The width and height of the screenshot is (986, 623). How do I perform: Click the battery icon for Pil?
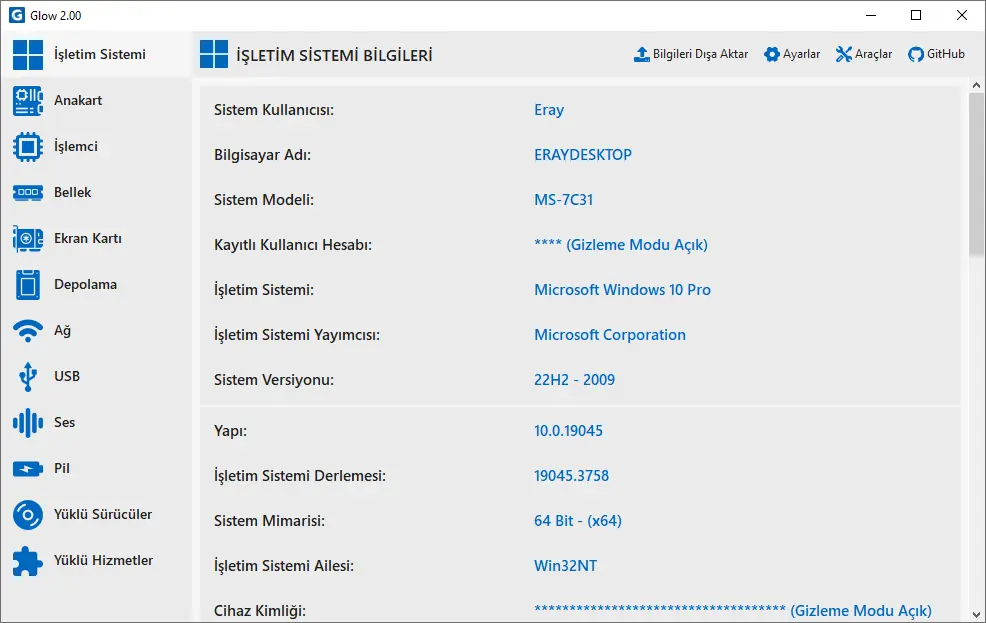(28, 468)
